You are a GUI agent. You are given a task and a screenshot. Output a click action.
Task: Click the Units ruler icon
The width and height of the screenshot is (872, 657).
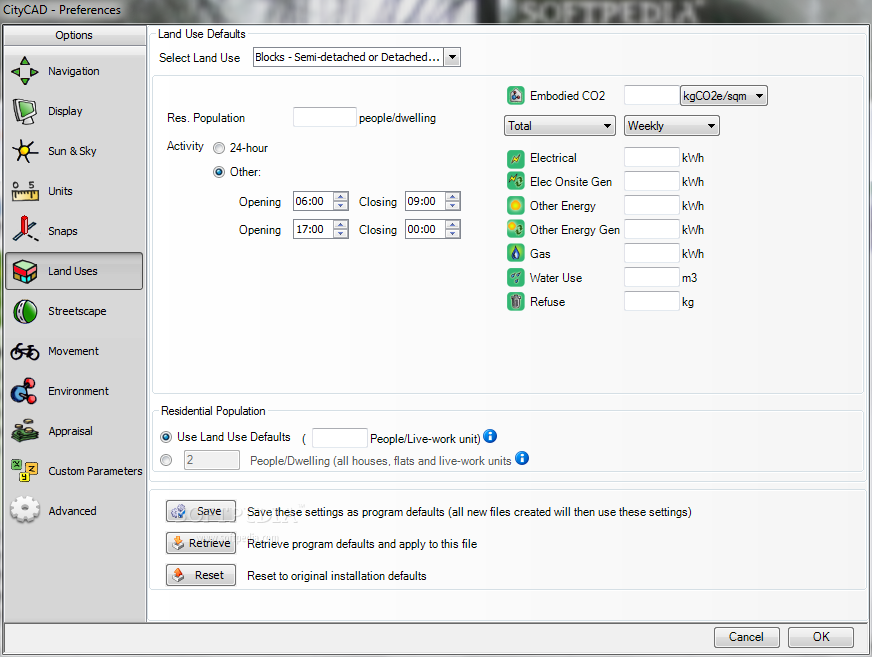(x=24, y=191)
